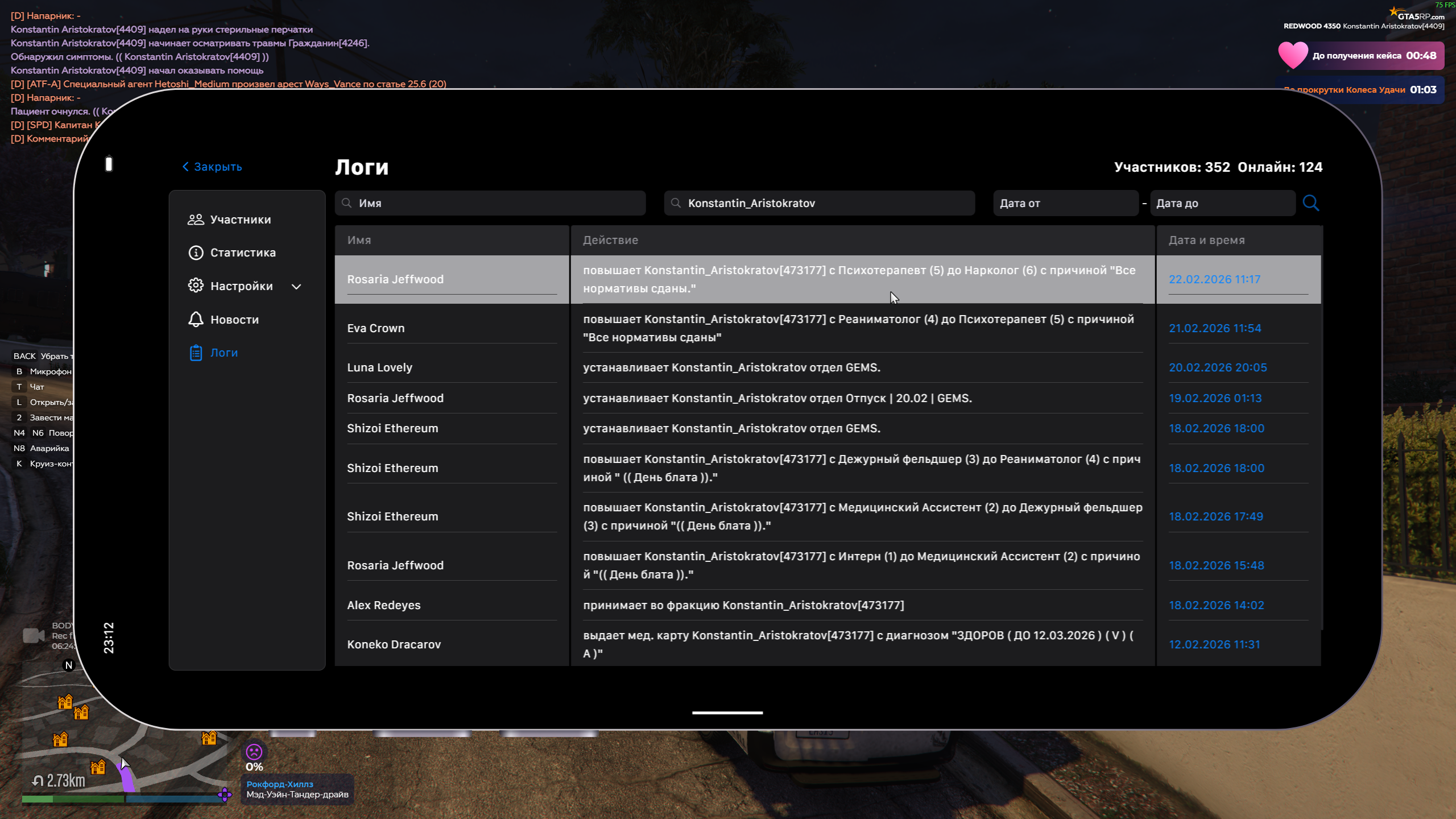The width and height of the screenshot is (1456, 819).
Task: Click the bottom home indicator bar
Action: tap(727, 712)
